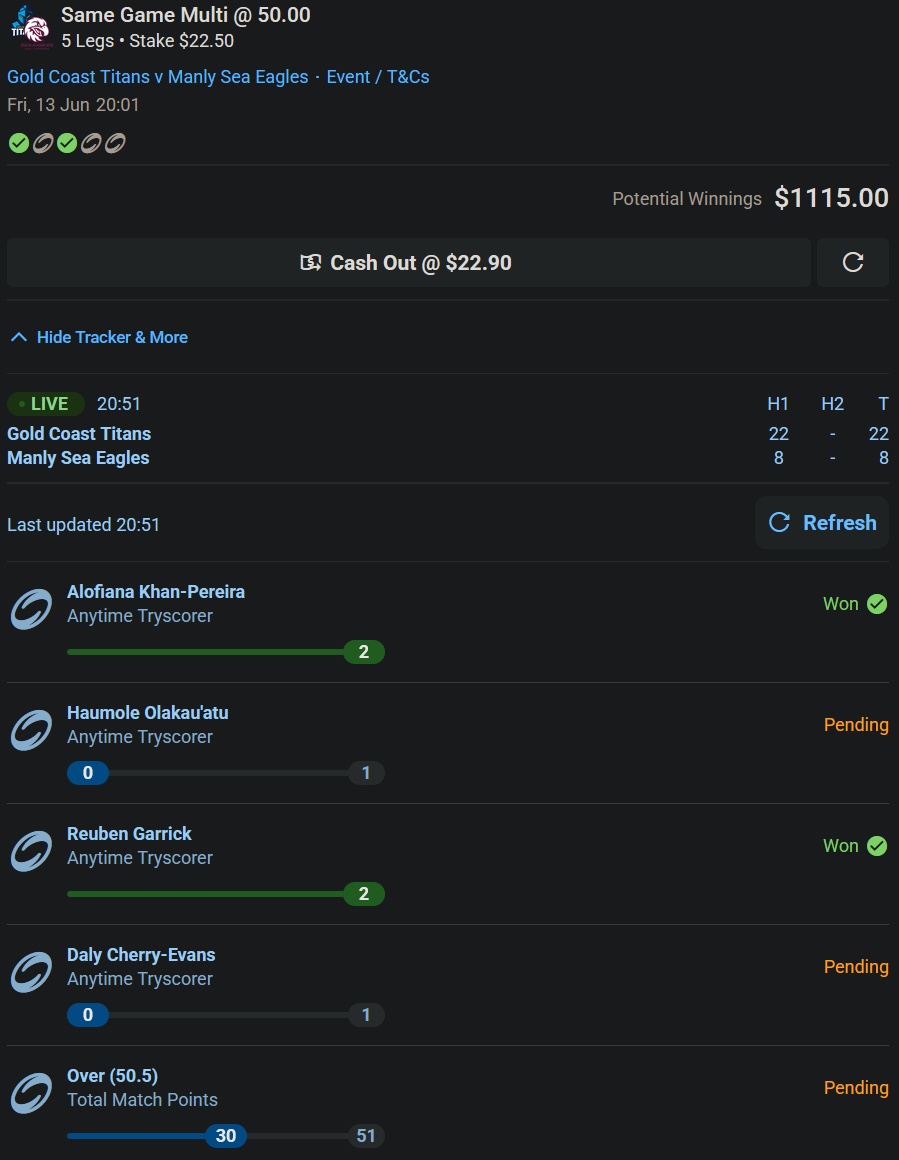Select the Daly Cherry-Evans name

[x=141, y=954]
